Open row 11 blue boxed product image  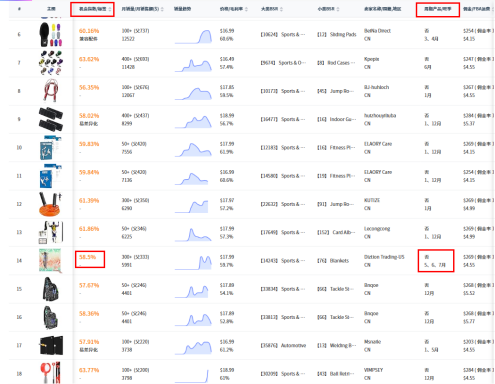[51, 176]
